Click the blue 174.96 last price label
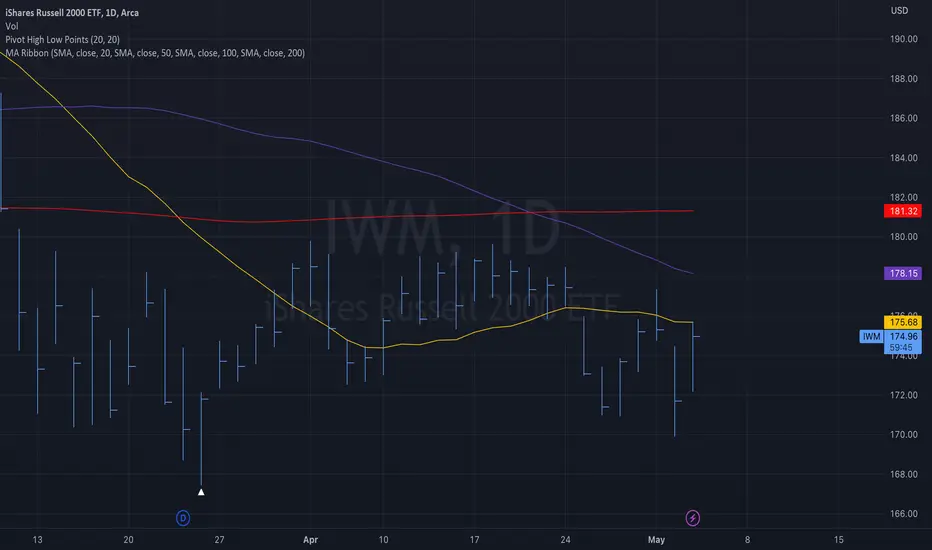 tap(903, 337)
